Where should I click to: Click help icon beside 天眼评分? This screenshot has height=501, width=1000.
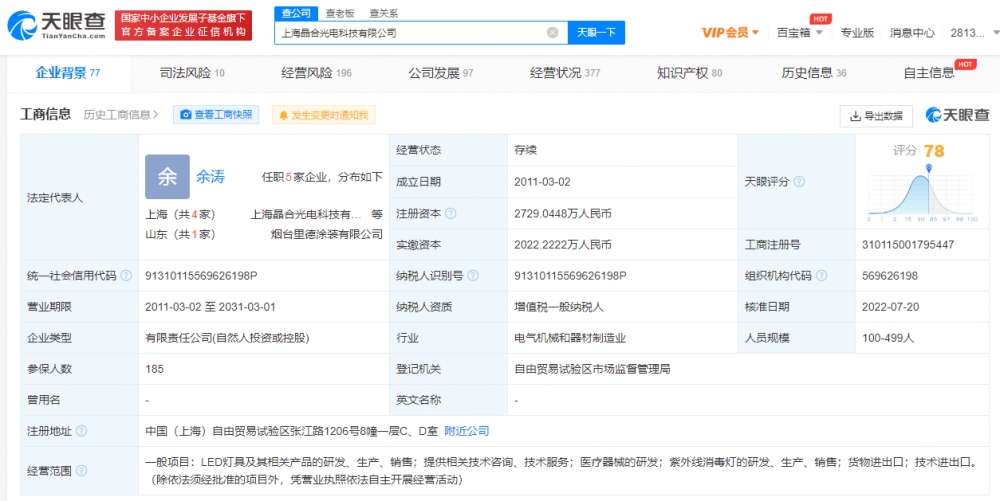pos(798,182)
